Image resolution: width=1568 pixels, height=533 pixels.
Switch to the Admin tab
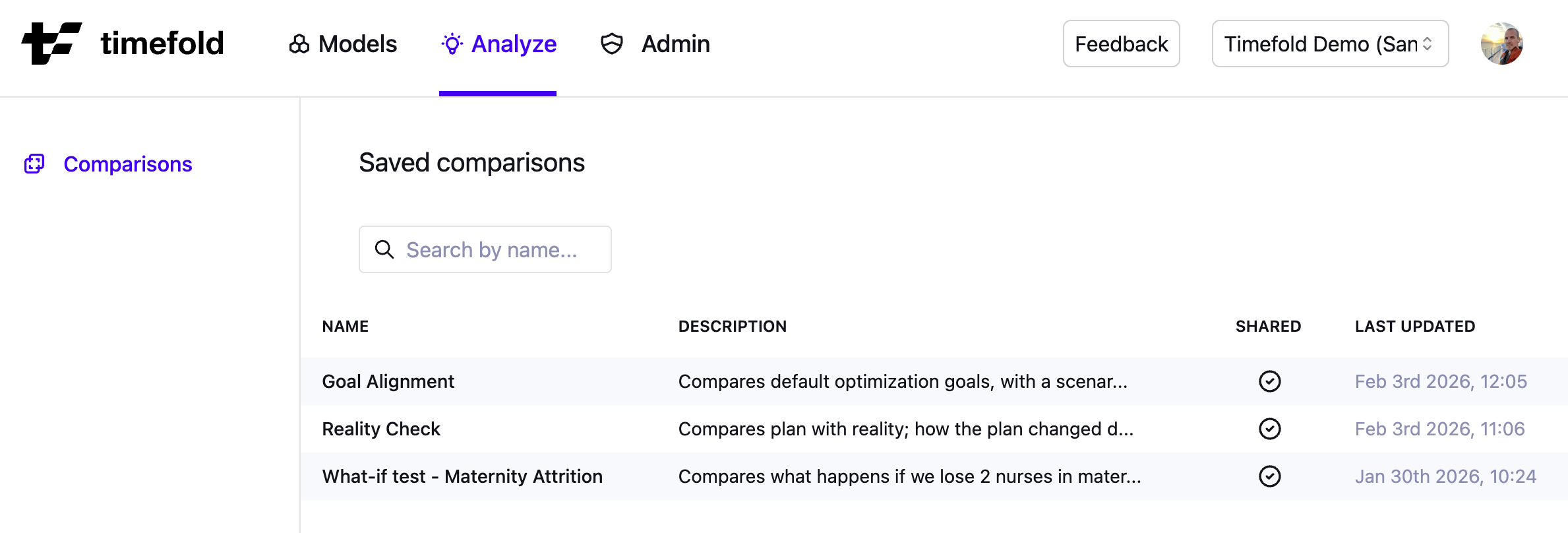(675, 44)
